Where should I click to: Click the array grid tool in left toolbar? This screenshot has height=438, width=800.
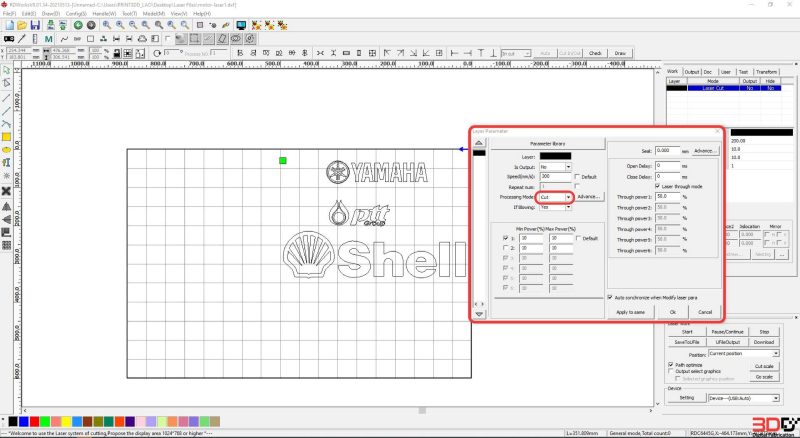6,246
